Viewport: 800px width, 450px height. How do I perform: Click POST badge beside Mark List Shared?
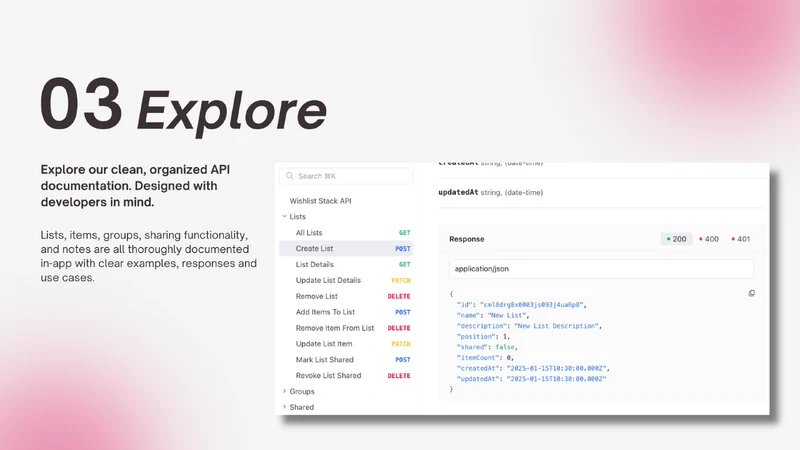pos(403,360)
